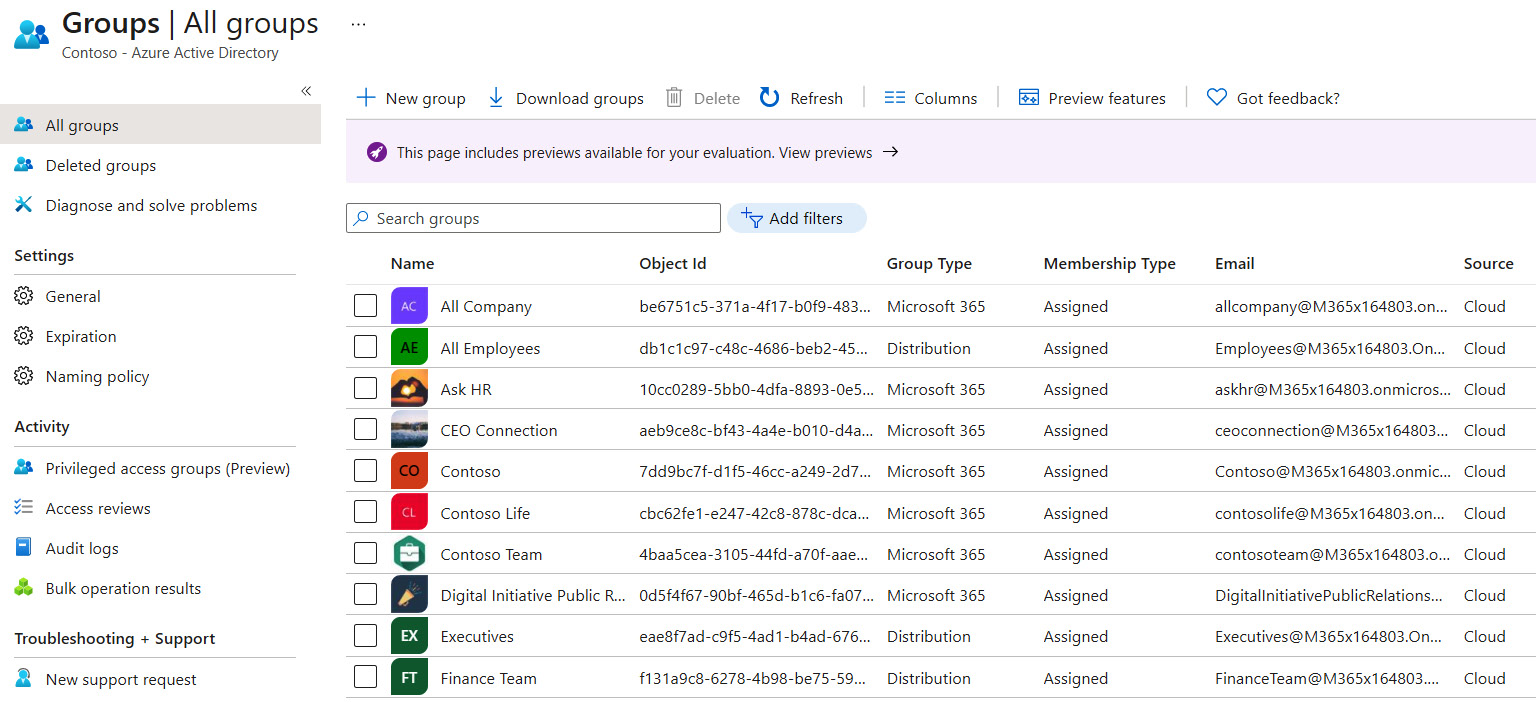Click the All Company purple AC avatar
The image size is (1536, 703).
(409, 306)
